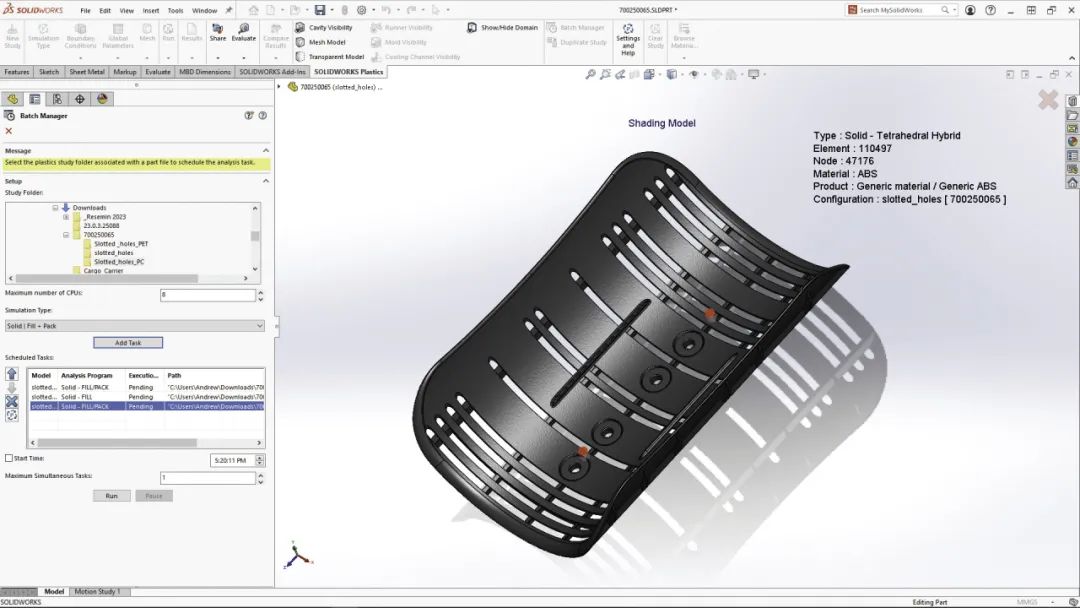
Task: Select the New Study icon
Action: (x=12, y=33)
